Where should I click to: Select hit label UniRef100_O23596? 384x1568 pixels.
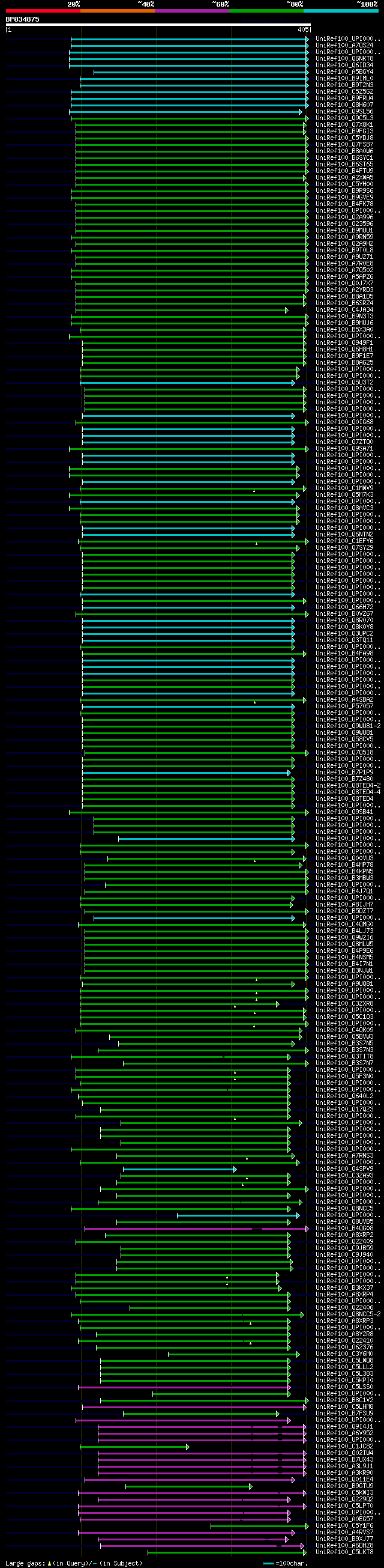coord(344,224)
